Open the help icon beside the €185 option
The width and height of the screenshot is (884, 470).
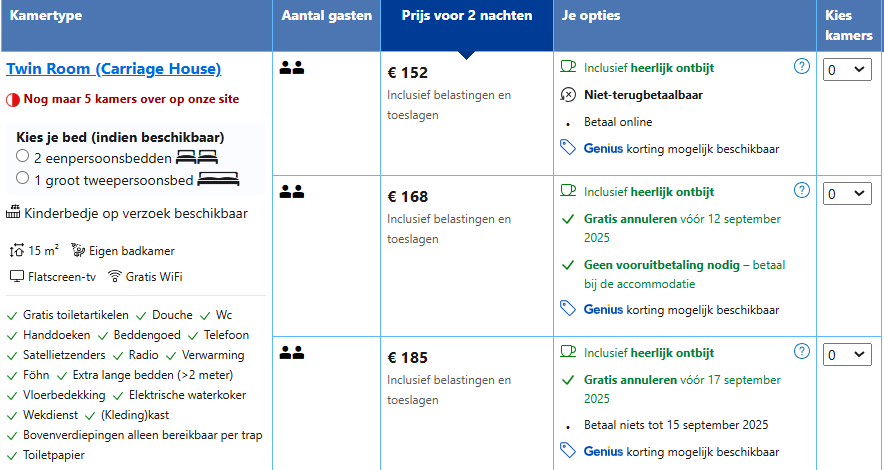[802, 352]
